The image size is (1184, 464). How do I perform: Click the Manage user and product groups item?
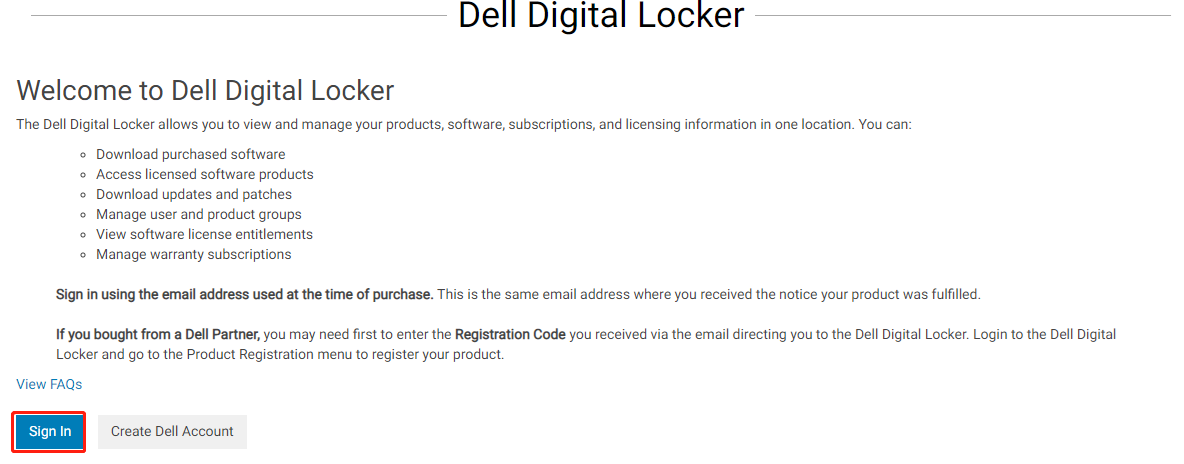click(x=198, y=214)
